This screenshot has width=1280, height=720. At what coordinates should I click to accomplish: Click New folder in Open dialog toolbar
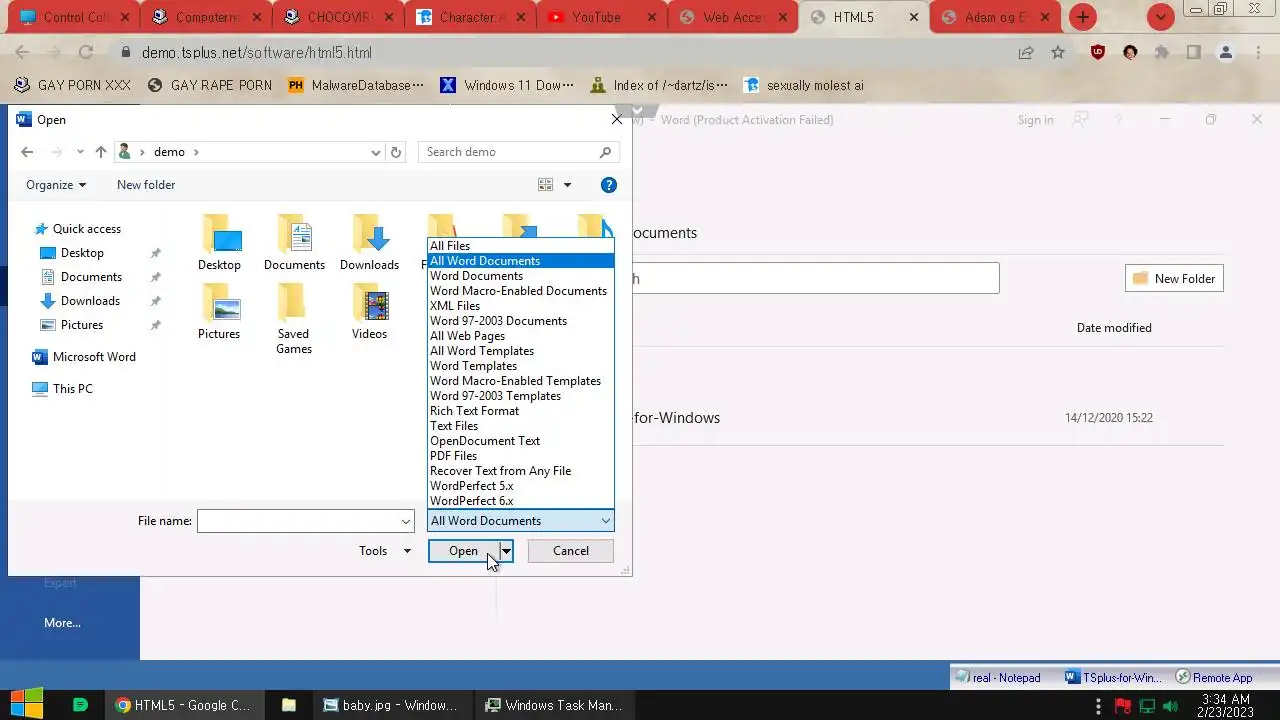point(146,185)
